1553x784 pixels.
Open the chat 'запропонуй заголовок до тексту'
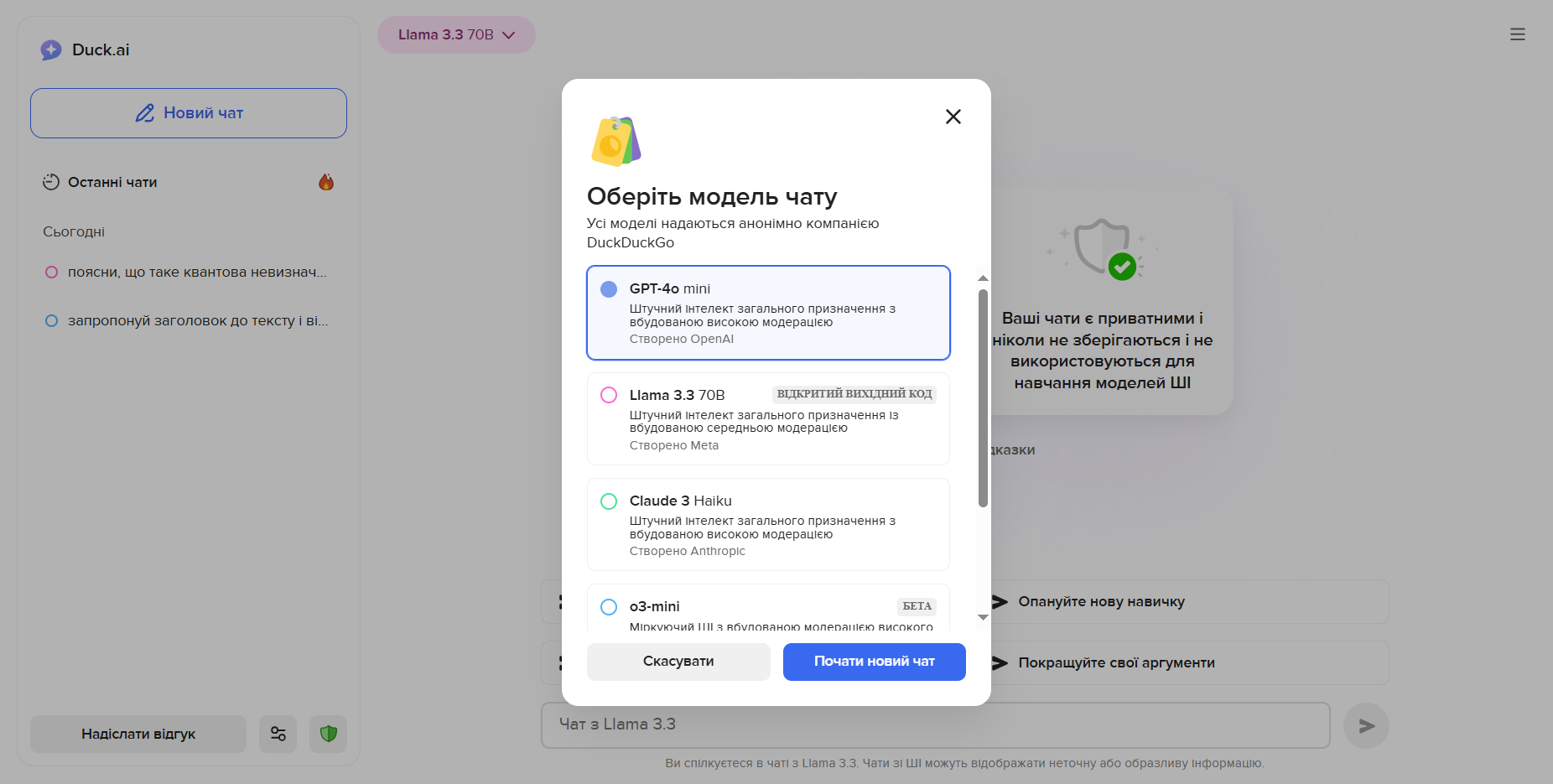196,321
